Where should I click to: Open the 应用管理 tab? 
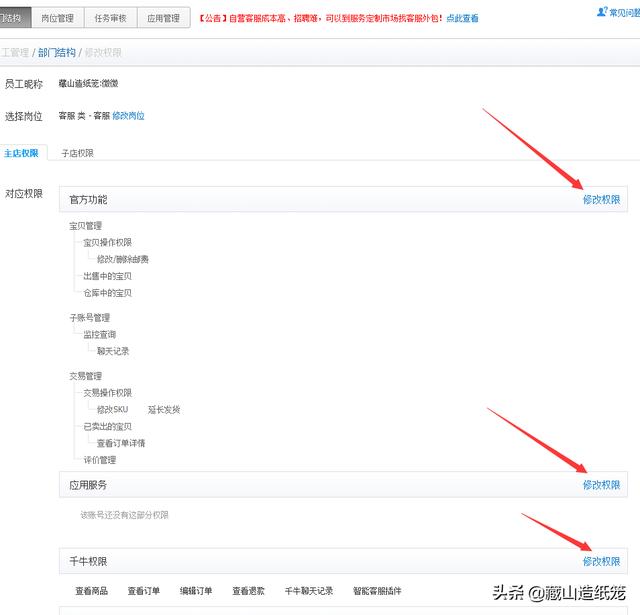coord(164,18)
